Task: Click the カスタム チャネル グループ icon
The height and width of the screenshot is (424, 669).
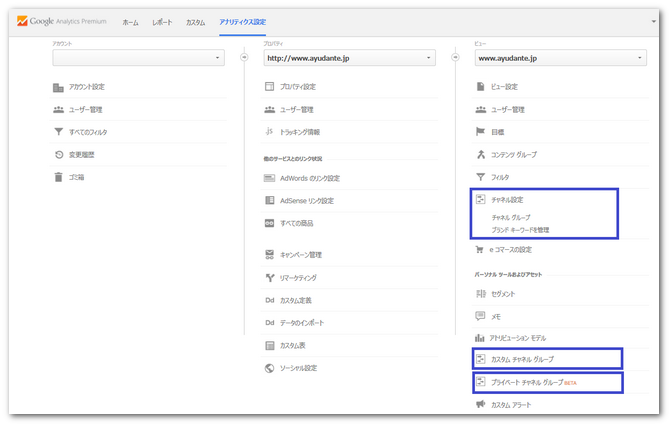Action: coord(480,359)
